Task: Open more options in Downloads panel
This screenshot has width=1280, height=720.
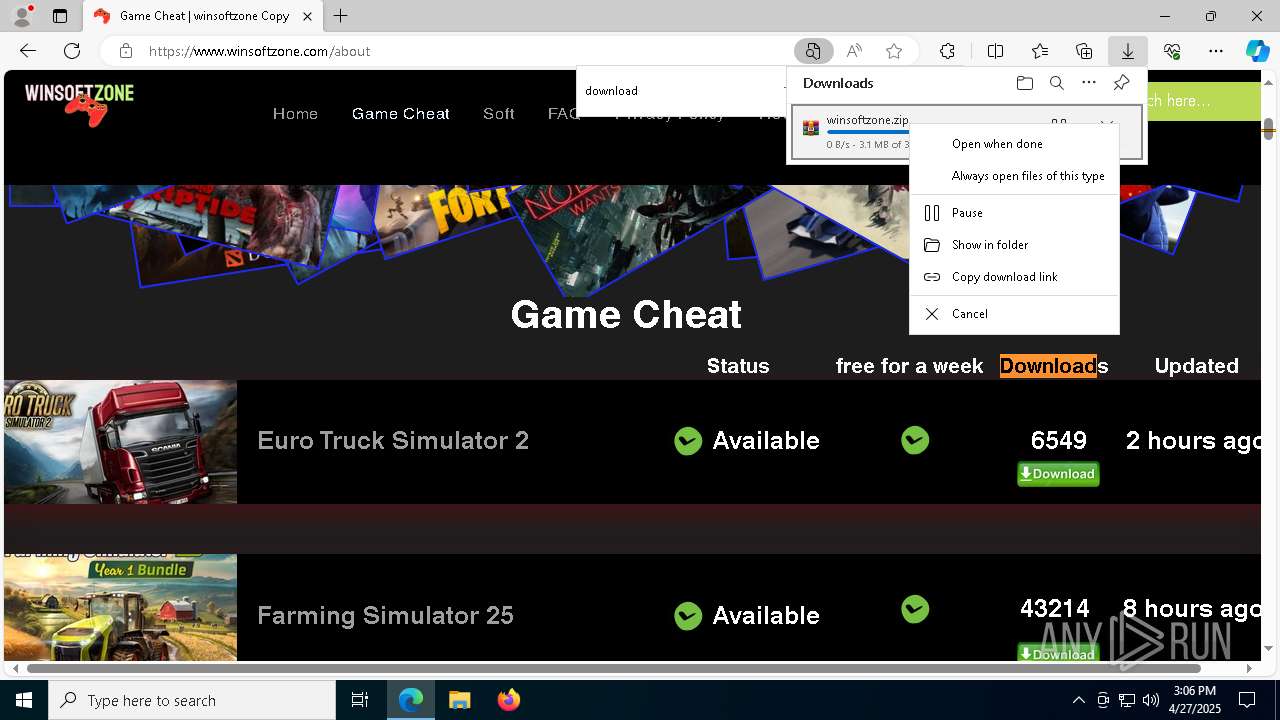Action: click(1089, 83)
